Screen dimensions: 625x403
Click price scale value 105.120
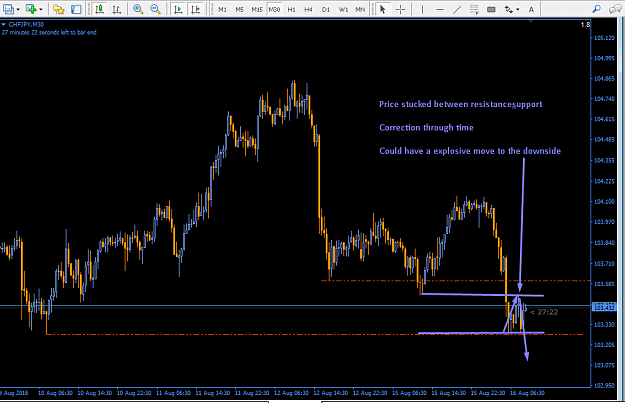tap(604, 38)
